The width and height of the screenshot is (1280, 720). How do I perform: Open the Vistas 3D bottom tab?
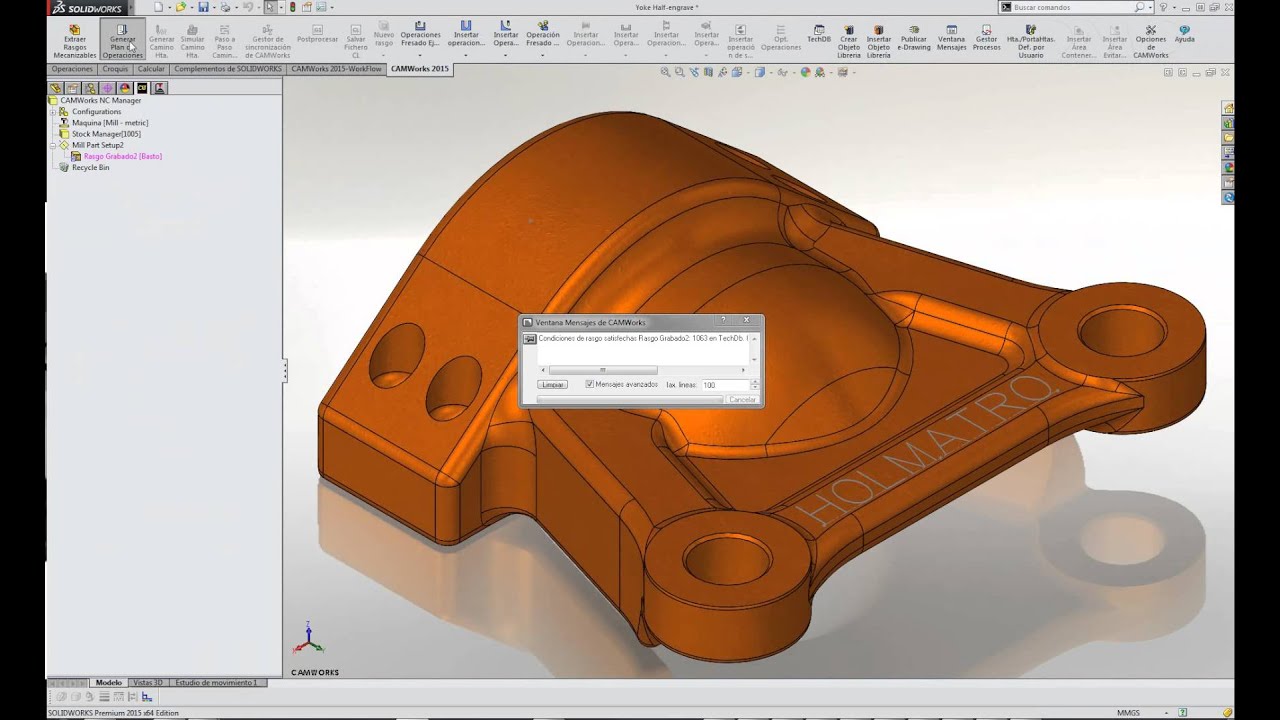(148, 682)
